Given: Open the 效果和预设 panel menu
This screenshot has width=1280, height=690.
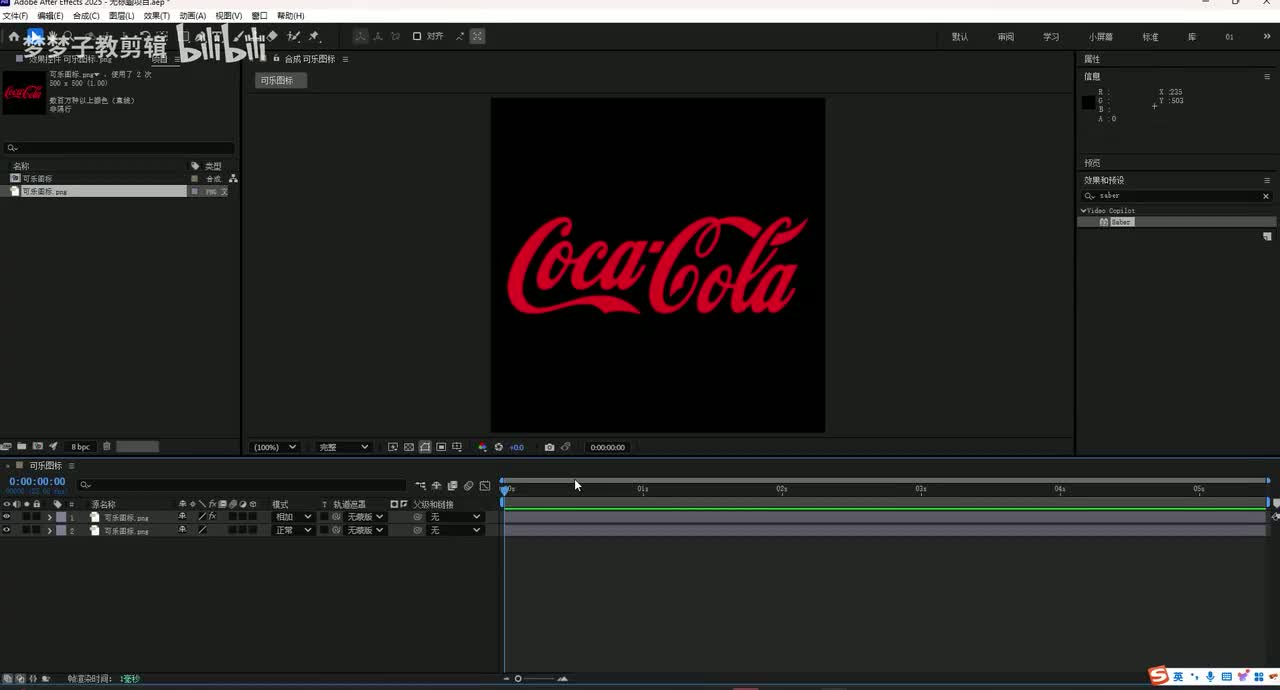Looking at the screenshot, I should coord(1267,180).
